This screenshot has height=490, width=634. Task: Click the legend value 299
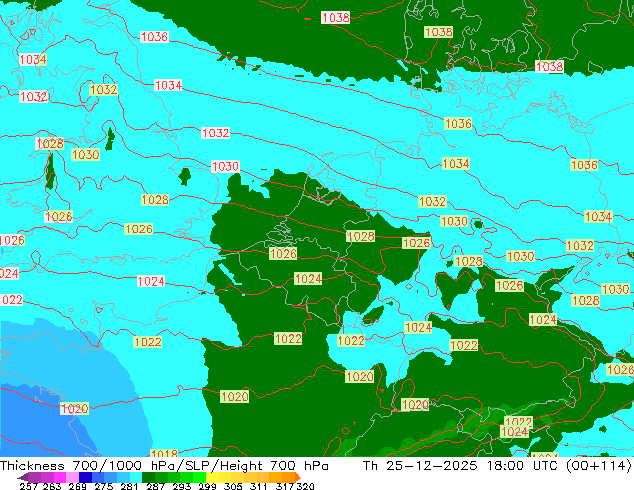(207, 486)
